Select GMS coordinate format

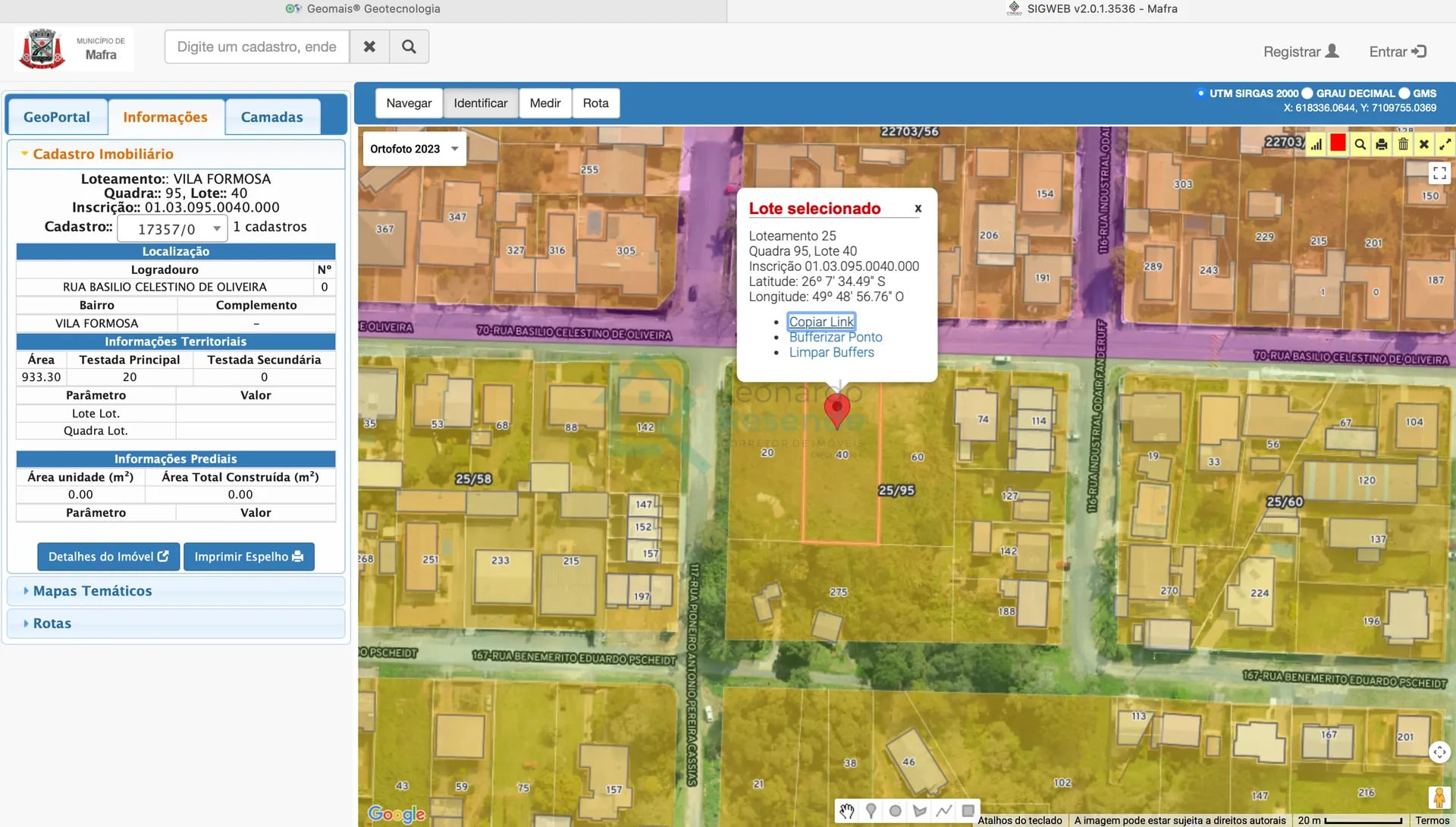click(x=1404, y=93)
